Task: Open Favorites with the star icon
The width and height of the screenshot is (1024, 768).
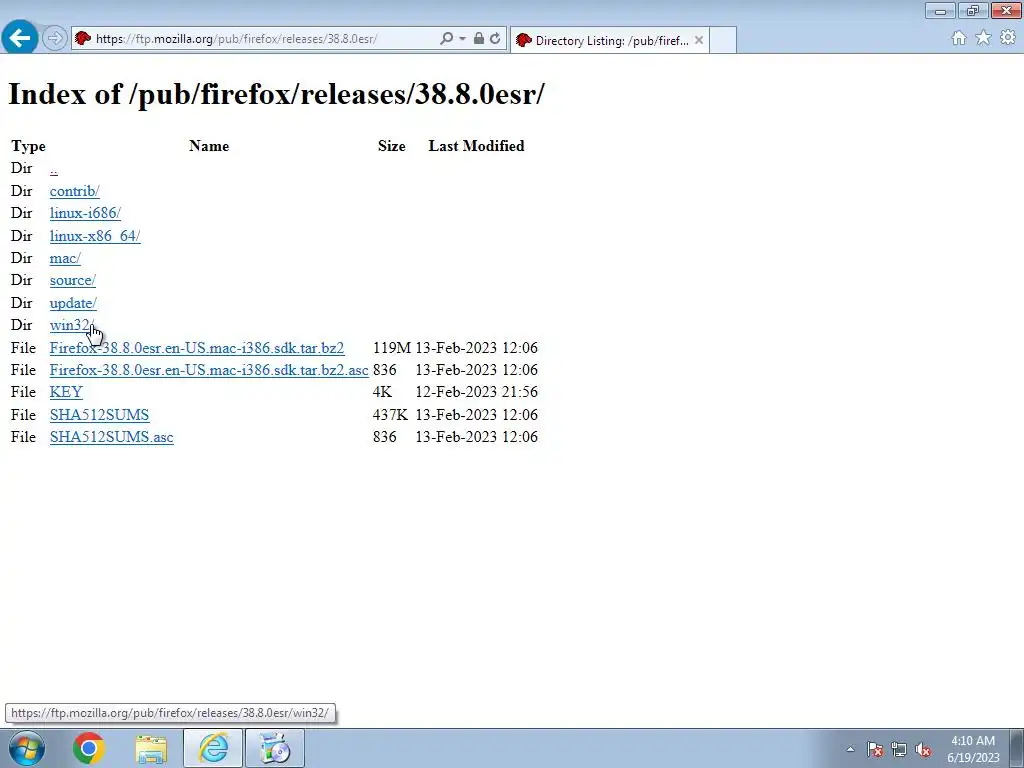Action: pyautogui.click(x=983, y=38)
